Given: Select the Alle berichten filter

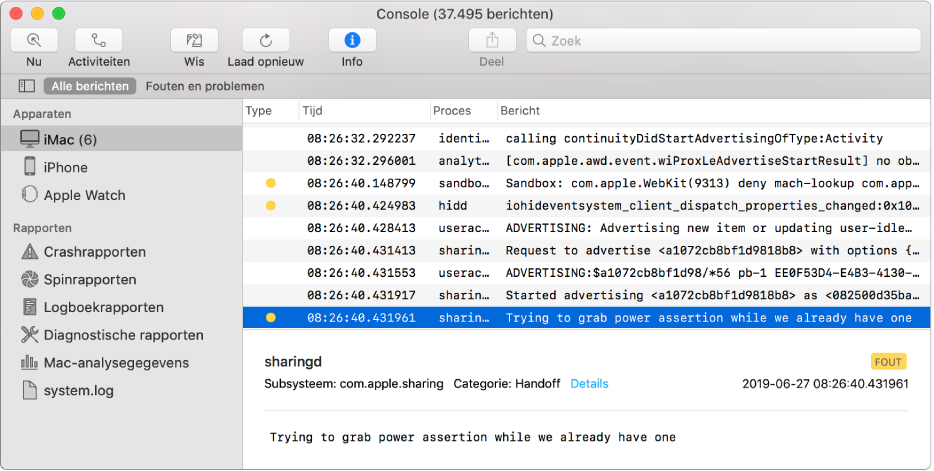Looking at the screenshot, I should click(x=90, y=86).
